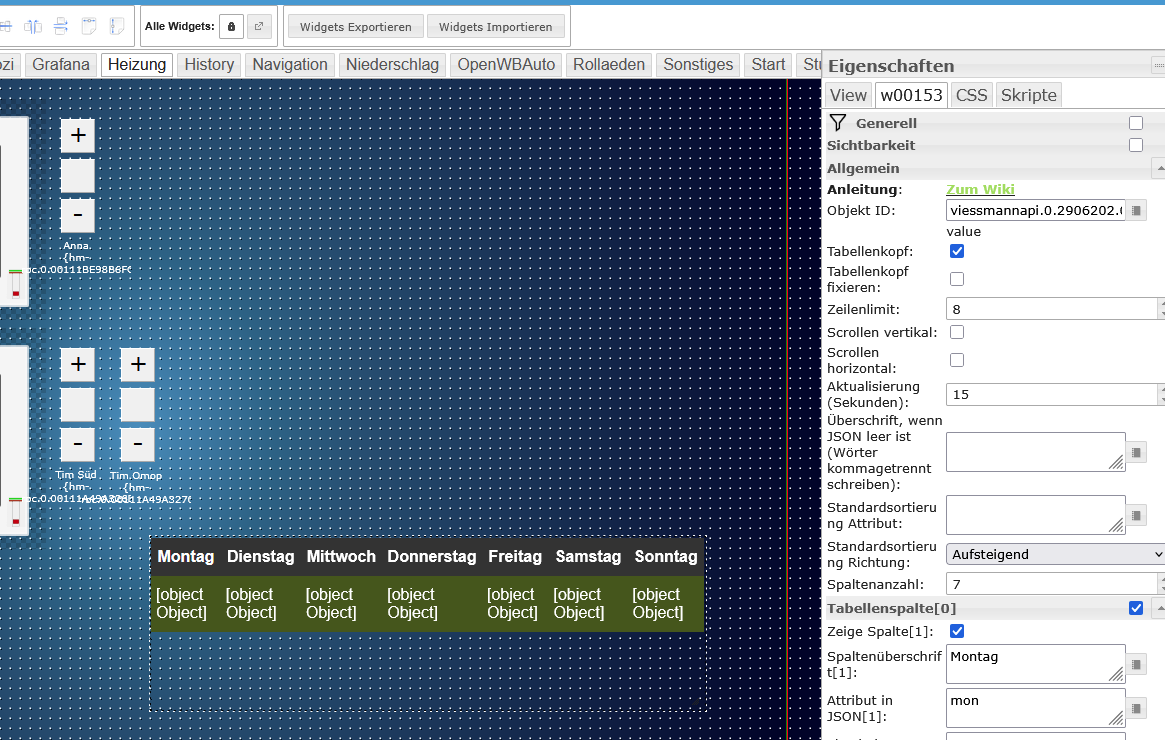Click the select icon beside Attribut in JSON[1]
This screenshot has height=740, width=1165.
coord(1137,707)
